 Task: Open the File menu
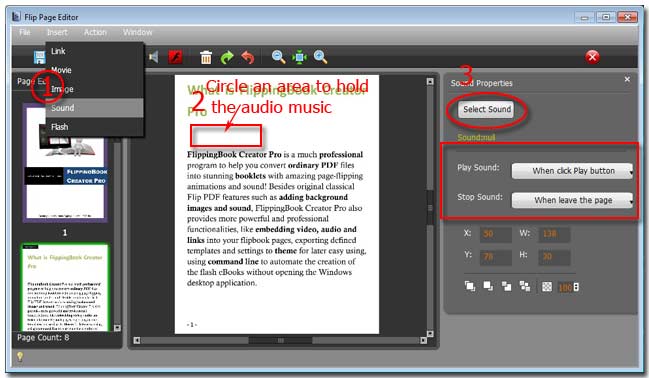(x=25, y=32)
